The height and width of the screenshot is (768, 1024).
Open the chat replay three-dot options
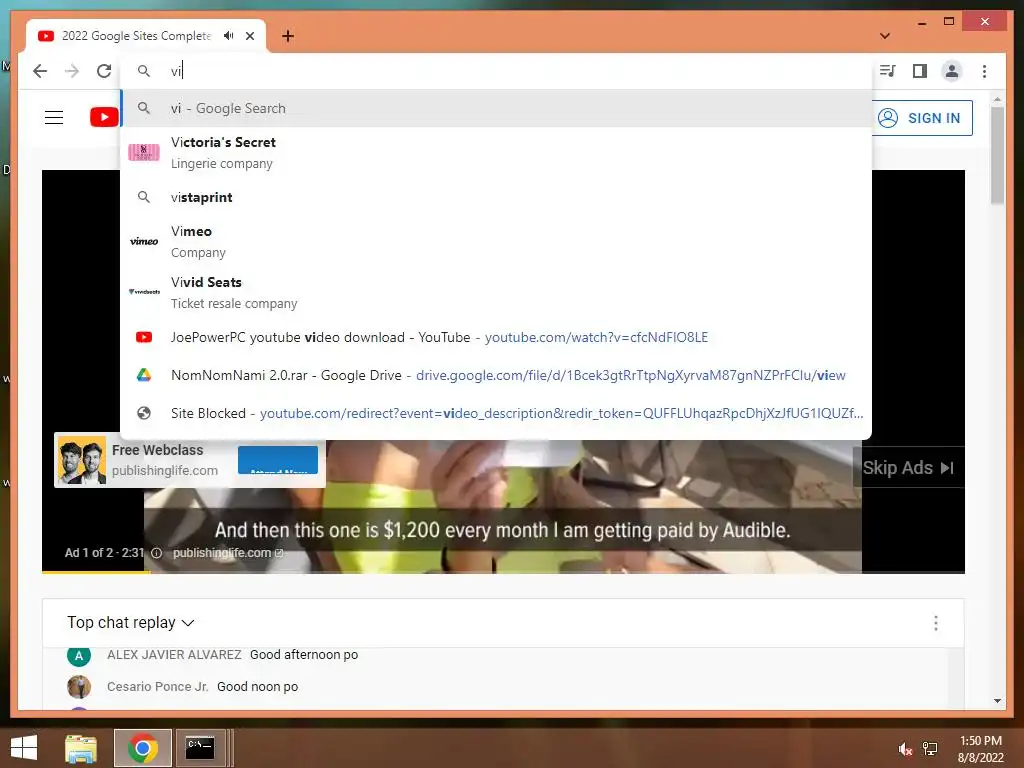(936, 623)
